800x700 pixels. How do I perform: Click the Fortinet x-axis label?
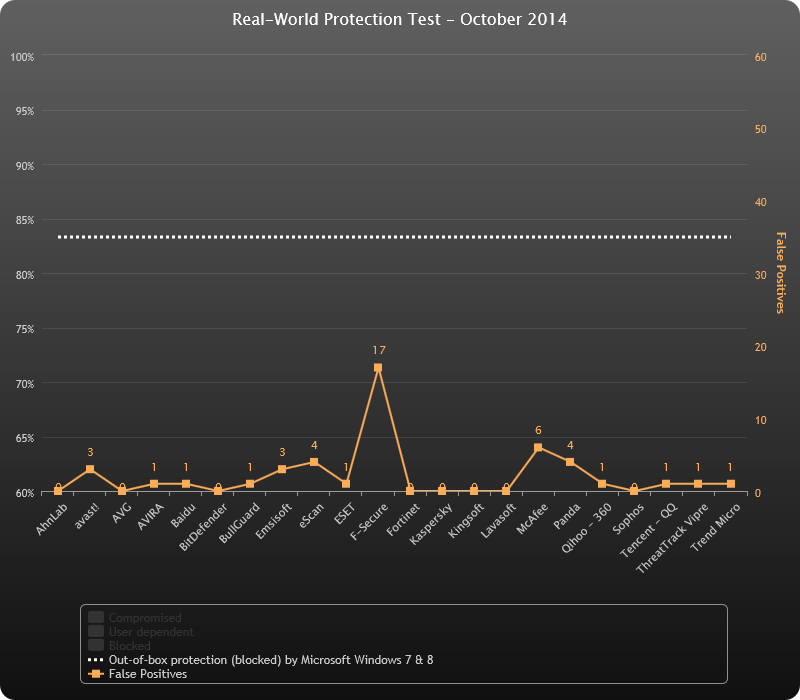pyautogui.click(x=403, y=519)
